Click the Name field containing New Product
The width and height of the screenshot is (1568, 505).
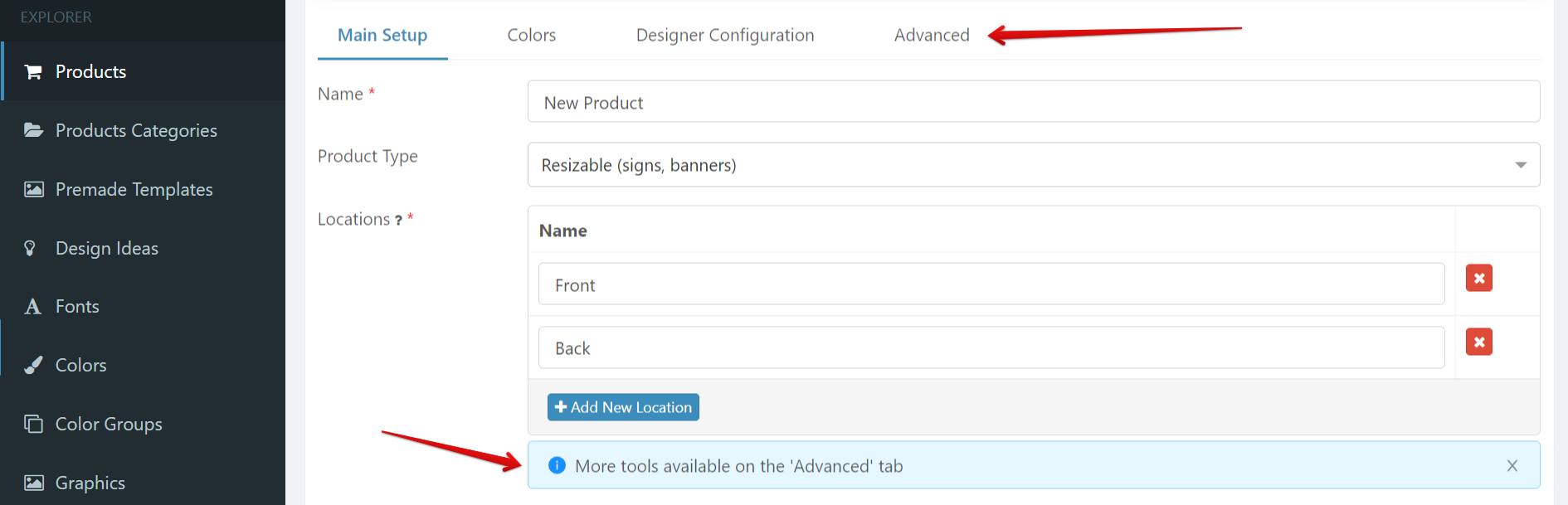[1033, 102]
